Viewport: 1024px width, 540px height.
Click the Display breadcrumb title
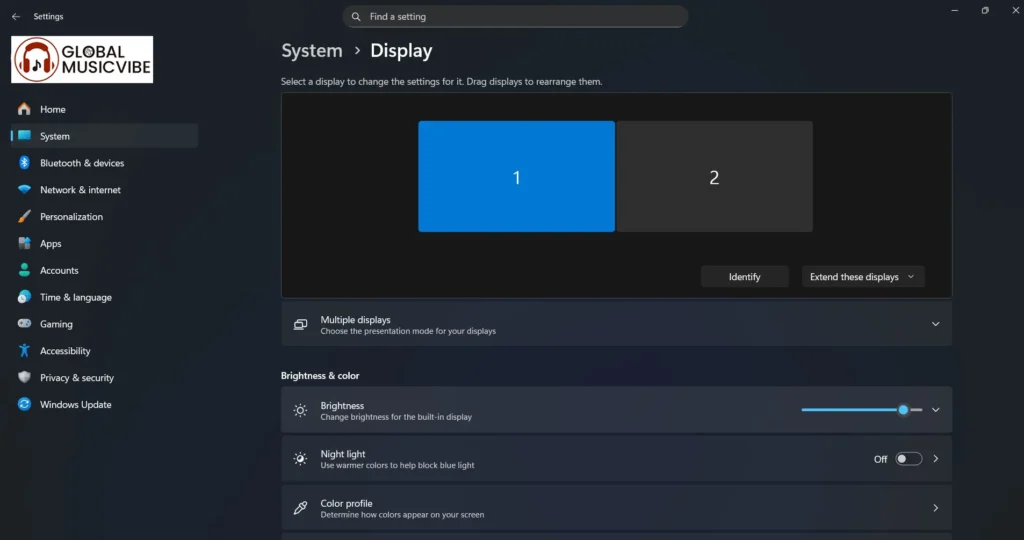click(401, 51)
